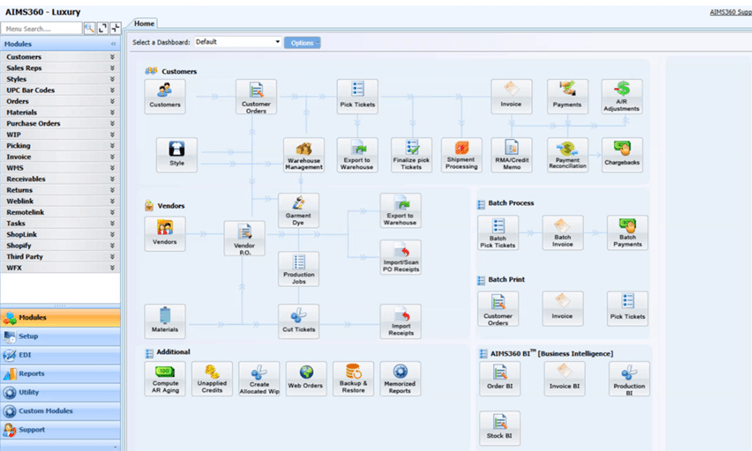Open Compute AR Aging icon
752x451 pixels.
pyautogui.click(x=165, y=379)
